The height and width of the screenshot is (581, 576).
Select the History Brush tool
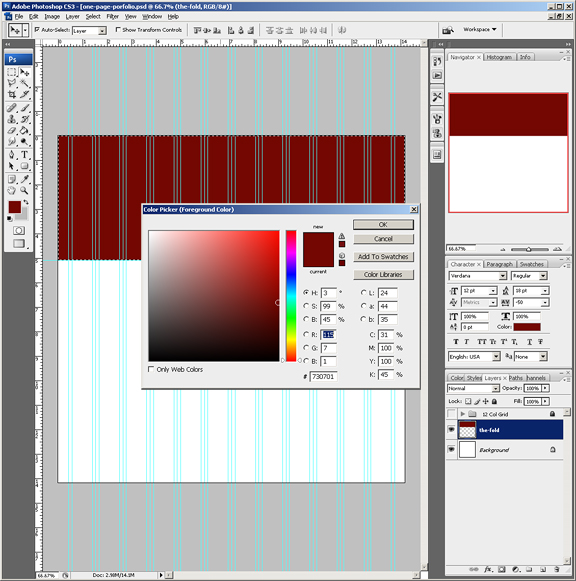[x=24, y=119]
